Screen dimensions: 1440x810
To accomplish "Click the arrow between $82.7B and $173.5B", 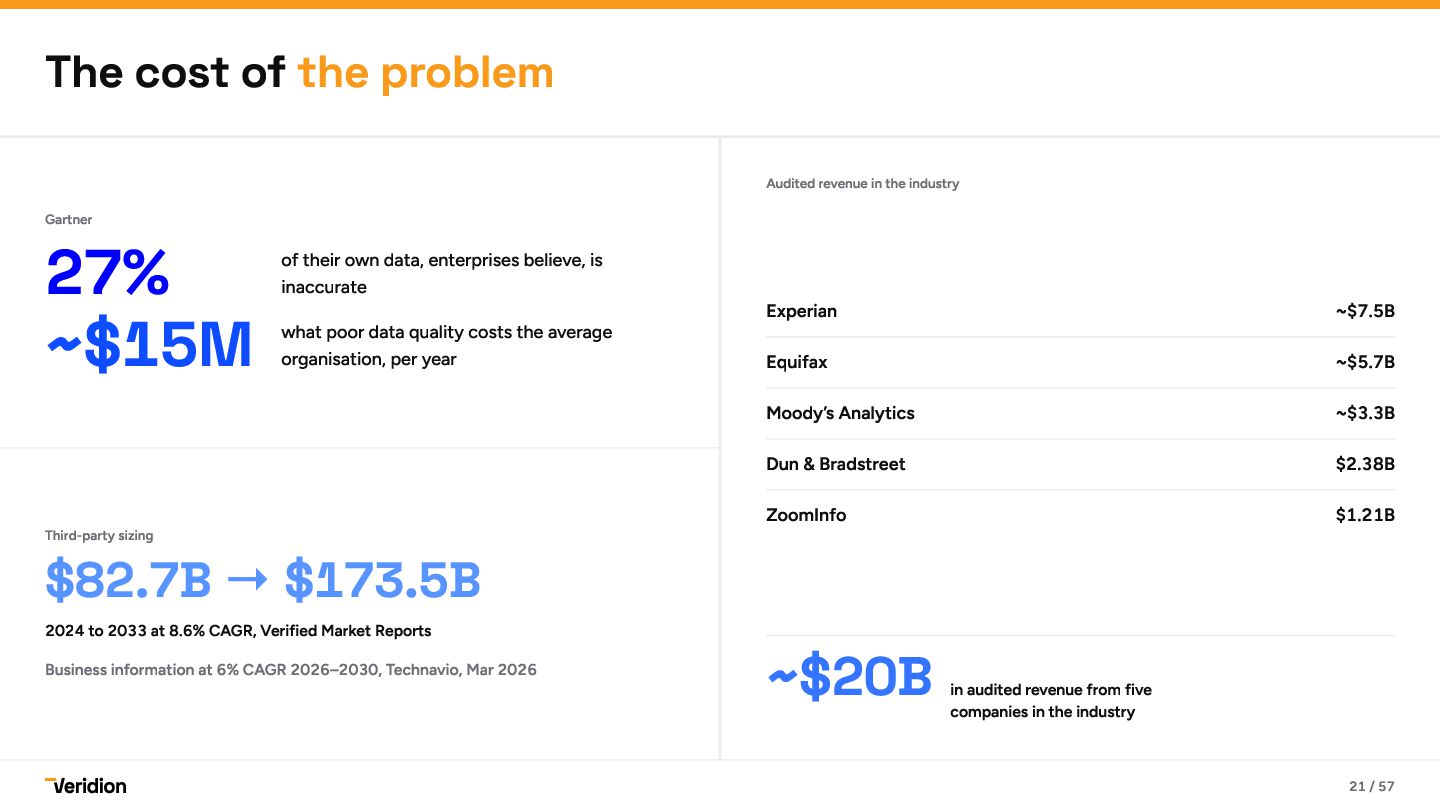I will coord(248,580).
